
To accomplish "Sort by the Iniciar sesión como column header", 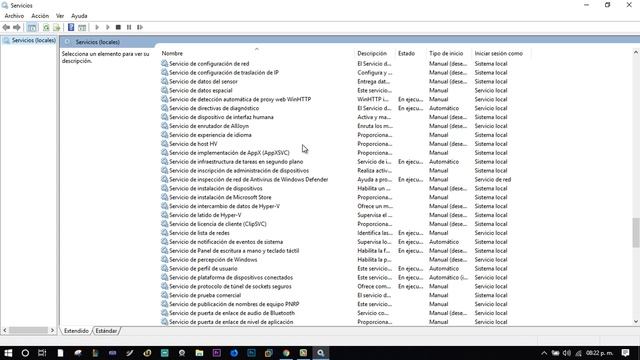I will [x=498, y=53].
